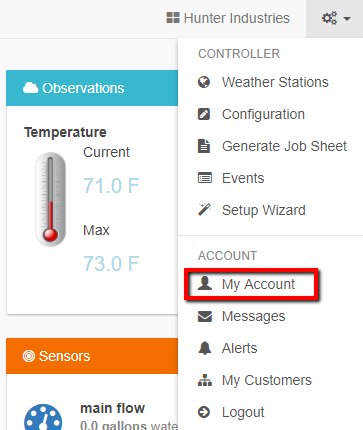Click the dropdown caret beside gears

[x=347, y=19]
